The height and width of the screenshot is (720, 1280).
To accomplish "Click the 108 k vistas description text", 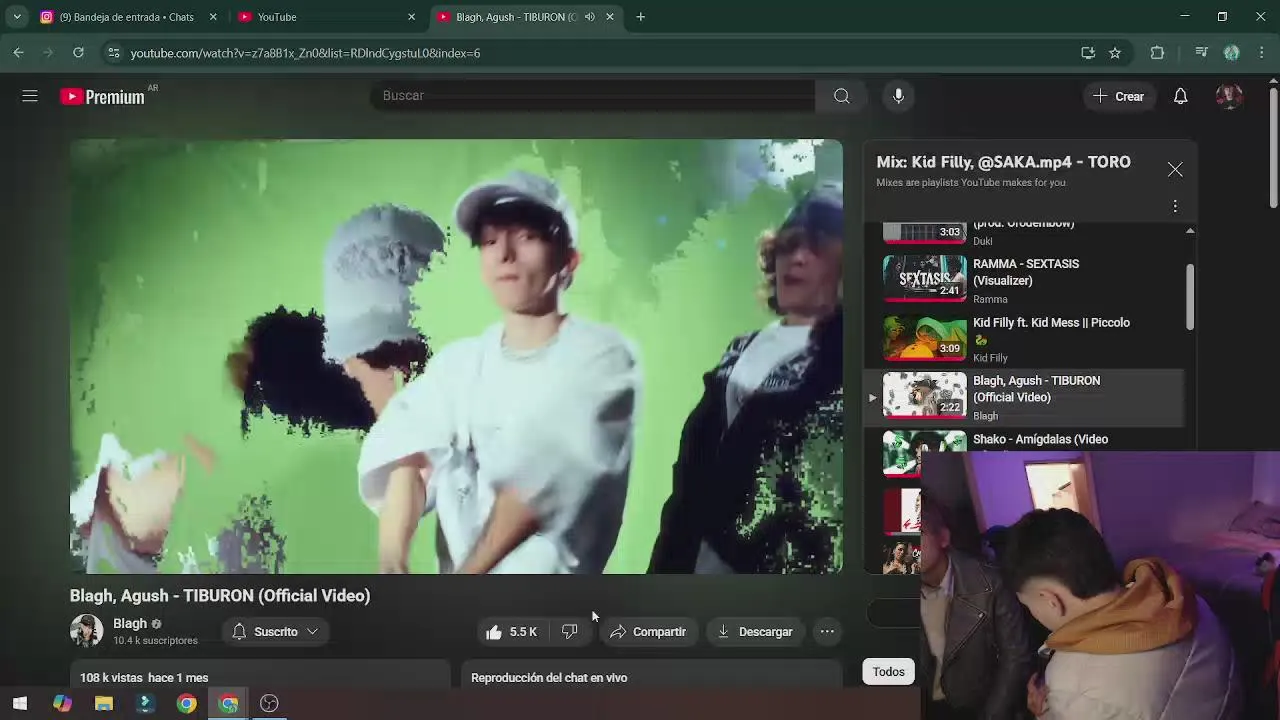I will coord(144,678).
